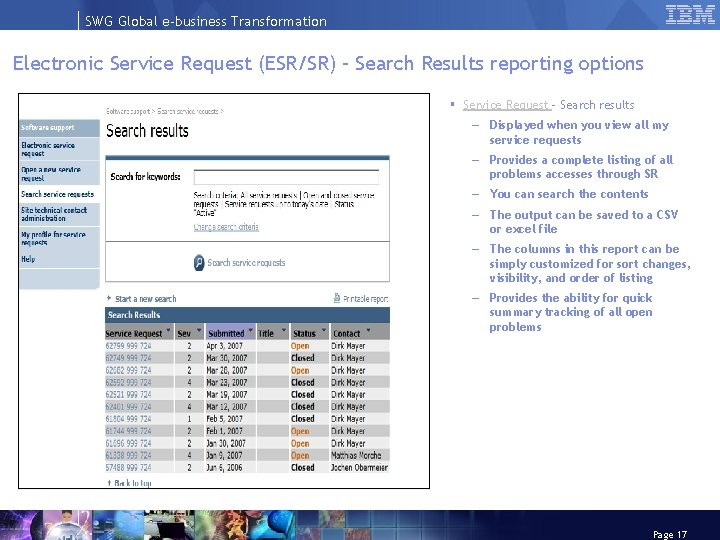
Task: Click the Printable report link
Action: 366,299
